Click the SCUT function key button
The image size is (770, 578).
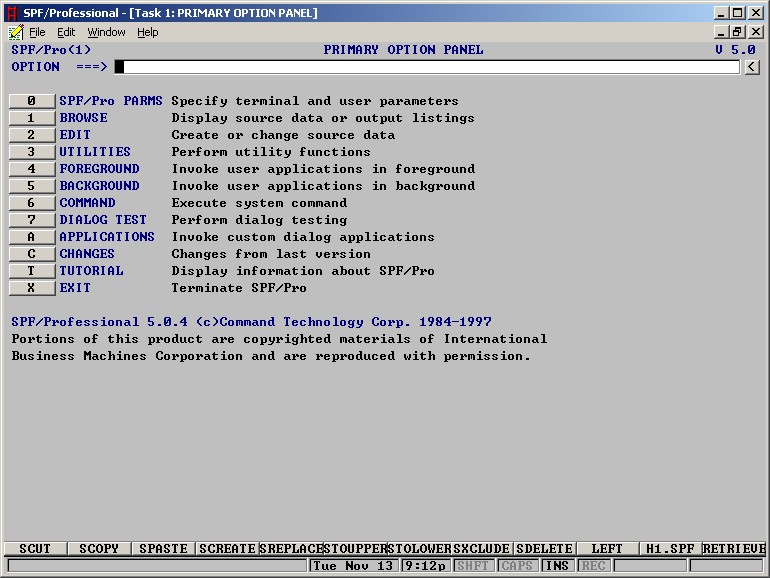(35, 549)
